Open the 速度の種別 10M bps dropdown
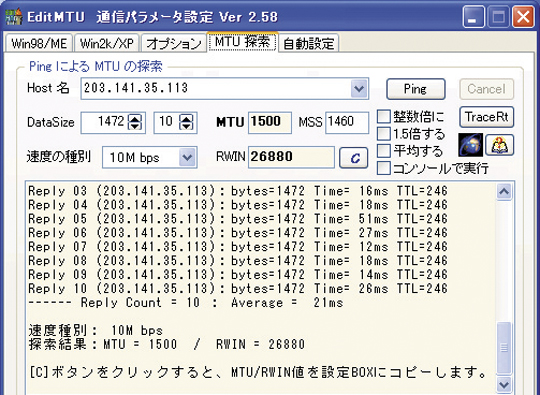 pyautogui.click(x=187, y=158)
